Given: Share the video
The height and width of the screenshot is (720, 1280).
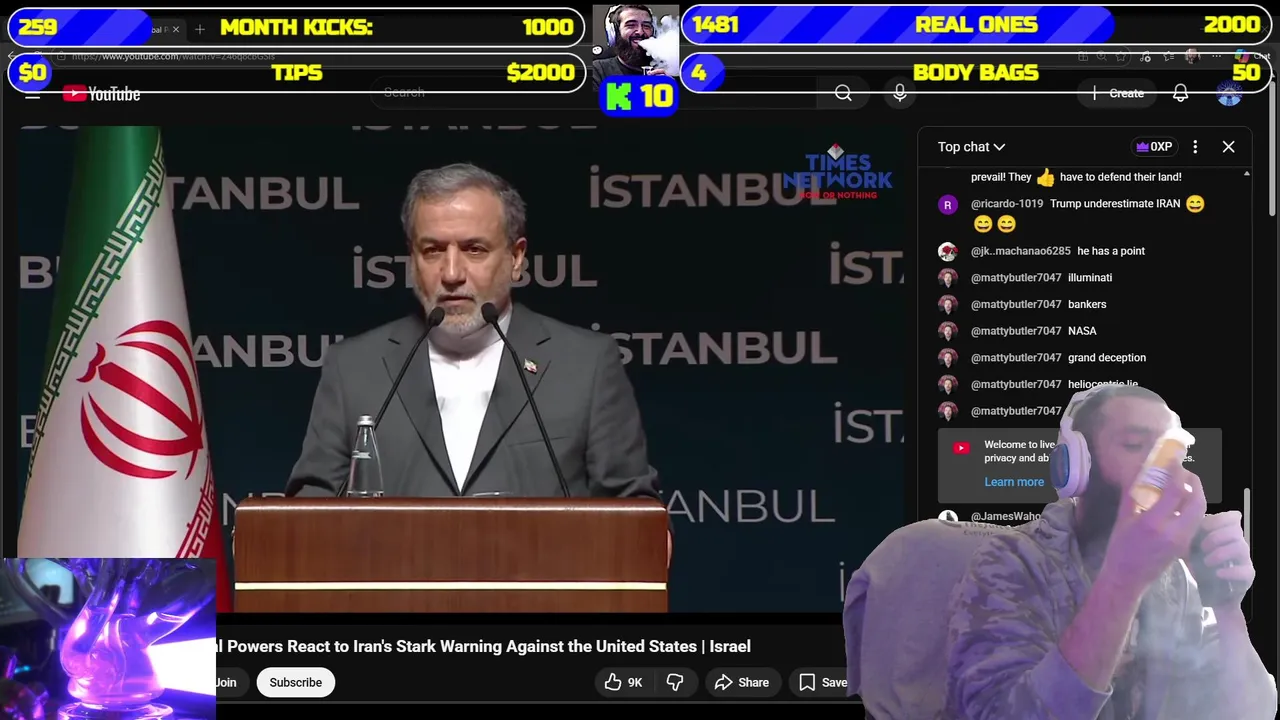Looking at the screenshot, I should coord(741,682).
